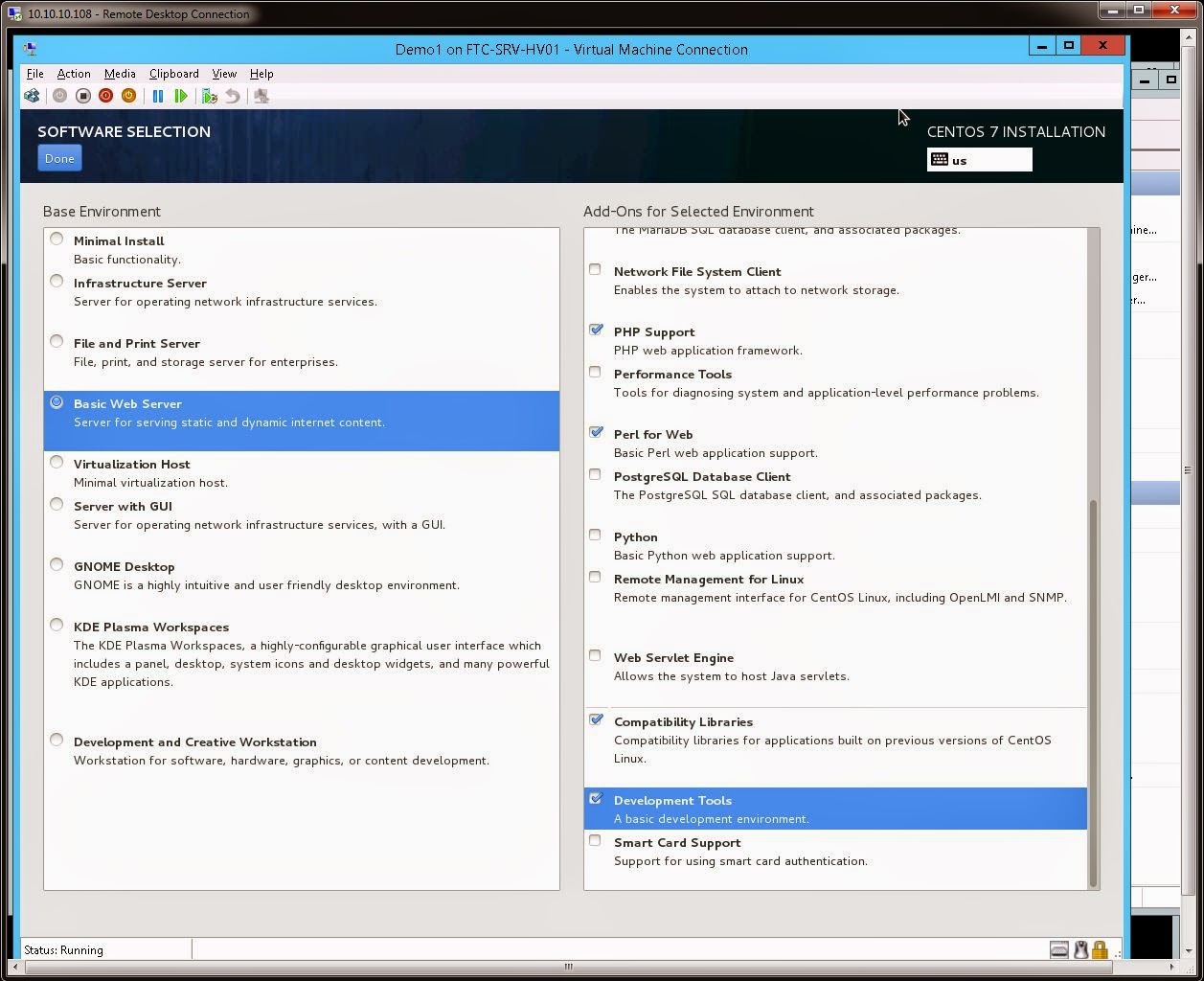Image resolution: width=1204 pixels, height=981 pixels.
Task: Open the Clipboard menu
Action: tap(174, 74)
